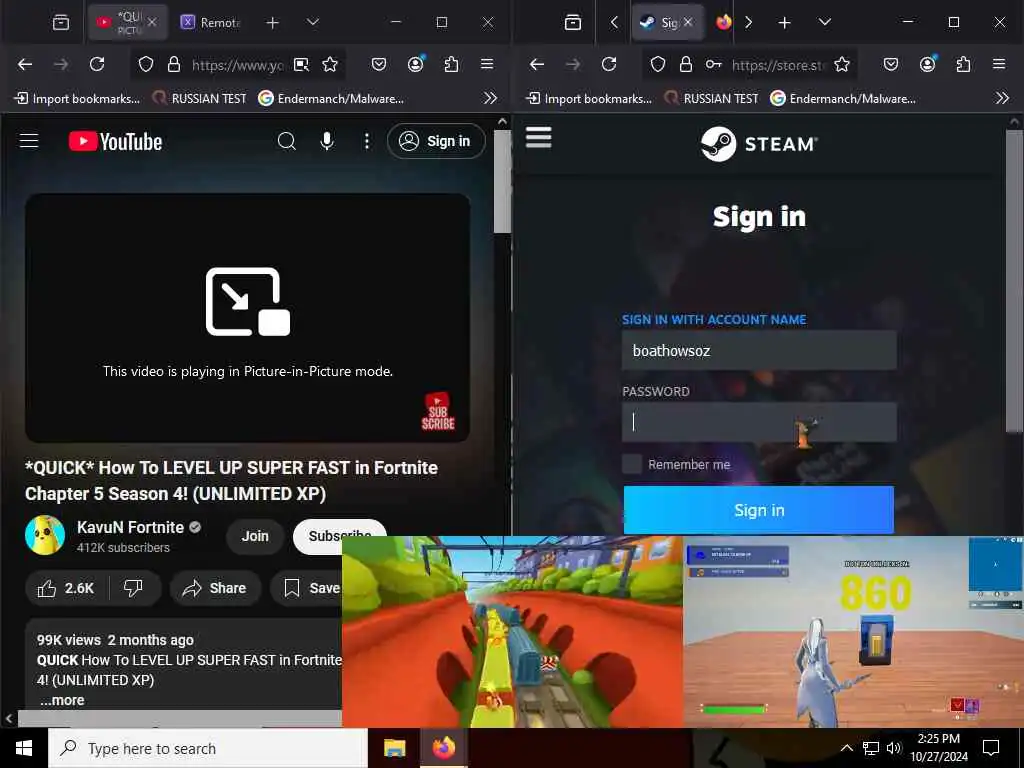Dislike the video with thumbs-down icon
The width and height of the screenshot is (1024, 768).
pos(133,588)
